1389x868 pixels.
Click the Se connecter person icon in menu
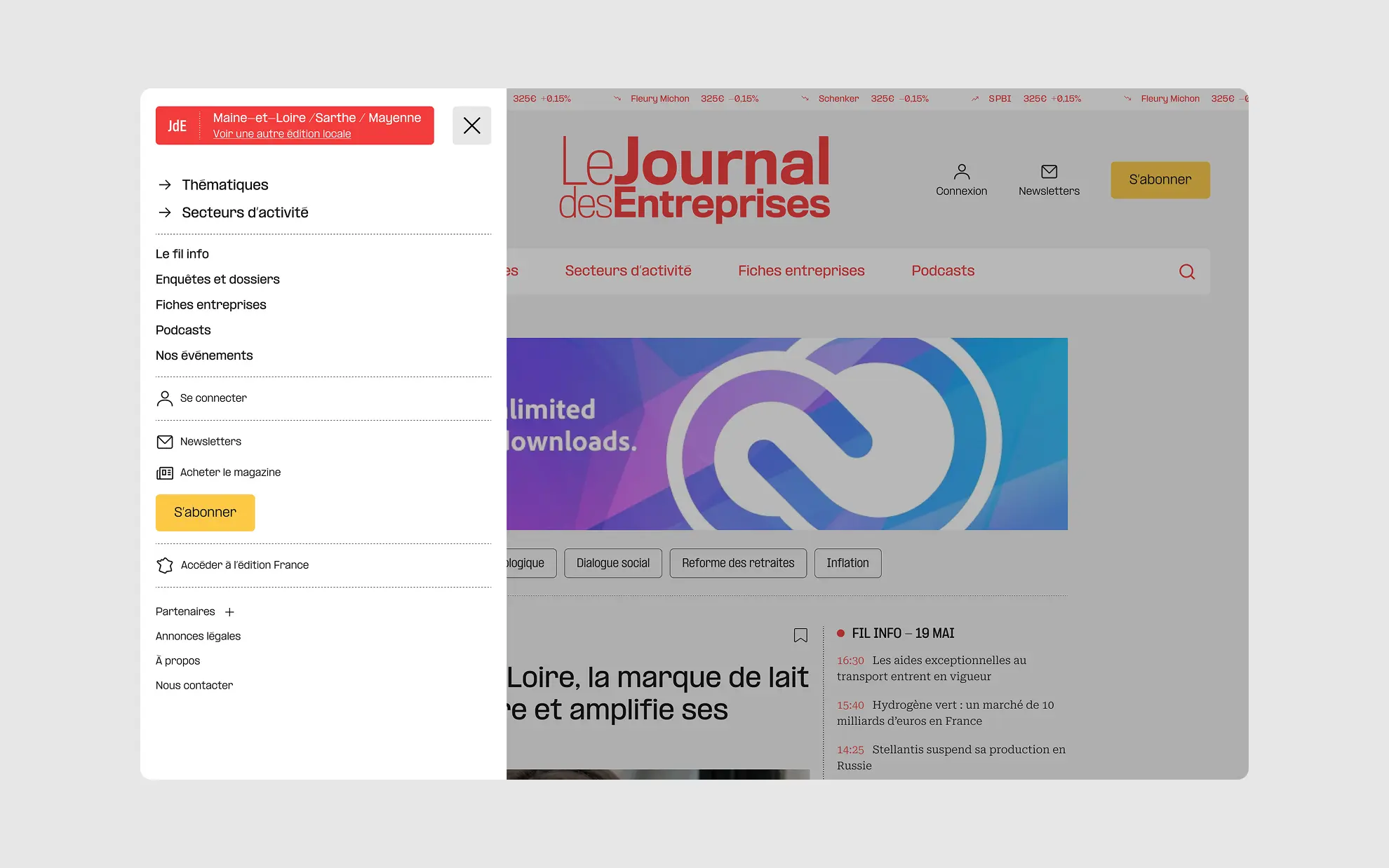[165, 398]
